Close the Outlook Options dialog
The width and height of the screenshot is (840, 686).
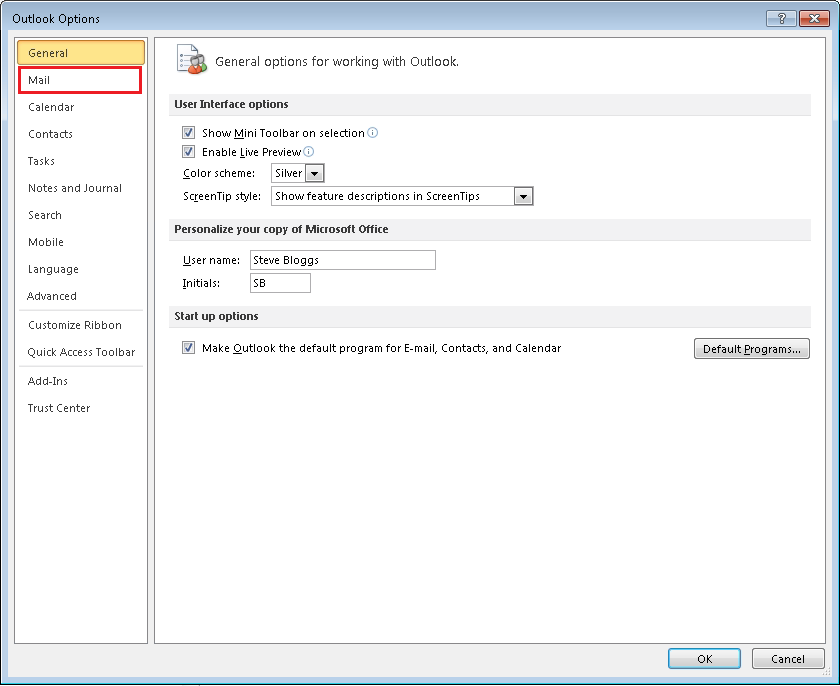[814, 19]
